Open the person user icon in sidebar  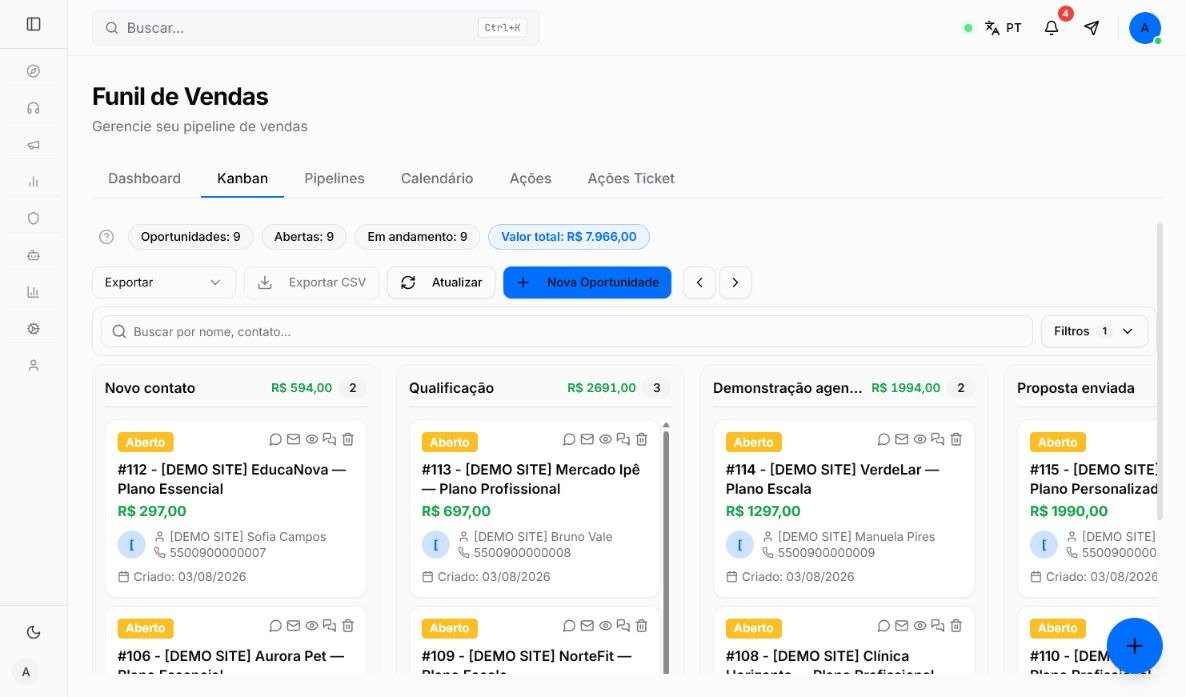pyautogui.click(x=33, y=366)
